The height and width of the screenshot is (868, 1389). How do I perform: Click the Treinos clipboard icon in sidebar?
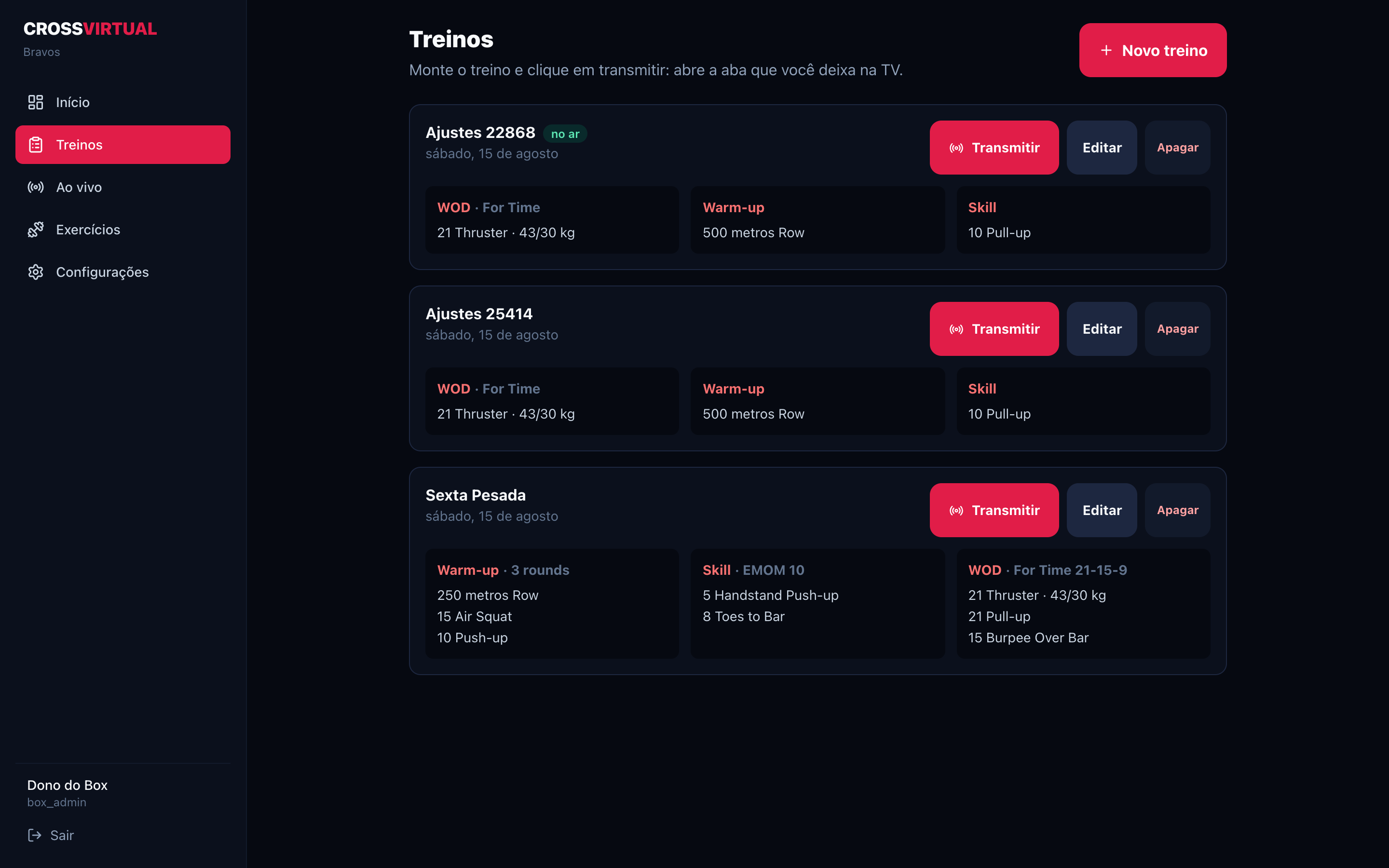pos(36,145)
